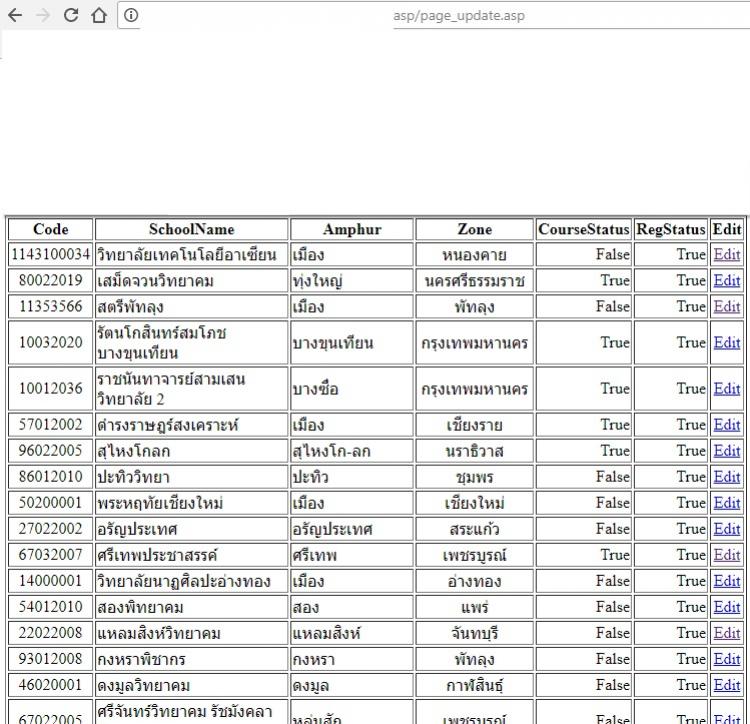
Task: Click the site information icon
Action: (x=131, y=15)
